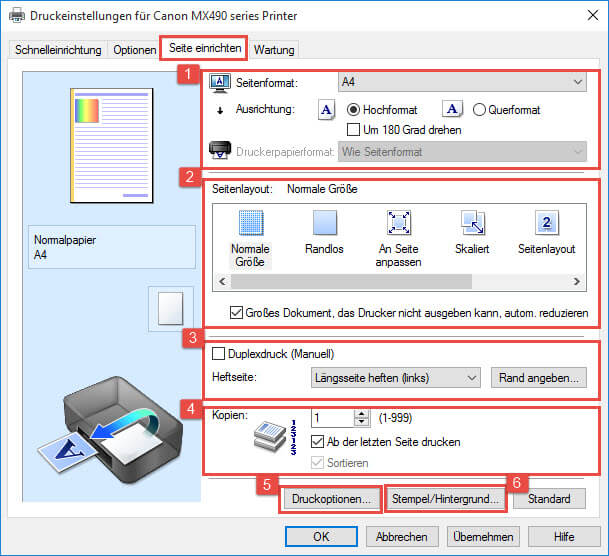The image size is (609, 556).
Task: Decrease copies with the down arrow
Action: (362, 422)
